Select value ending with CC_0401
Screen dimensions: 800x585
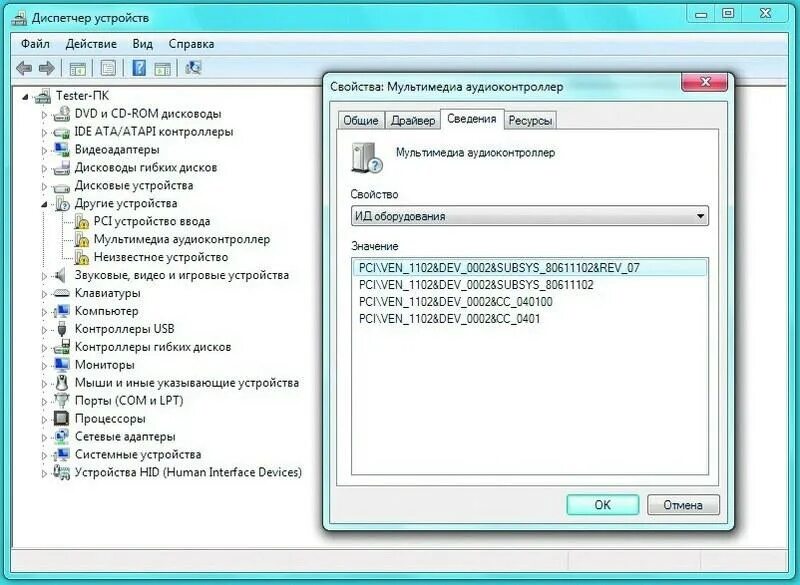(449, 319)
